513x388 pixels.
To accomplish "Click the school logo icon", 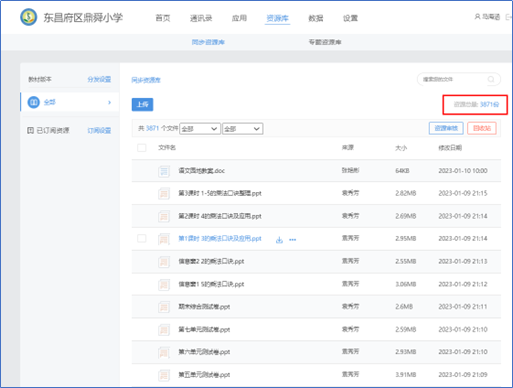I will (29, 17).
